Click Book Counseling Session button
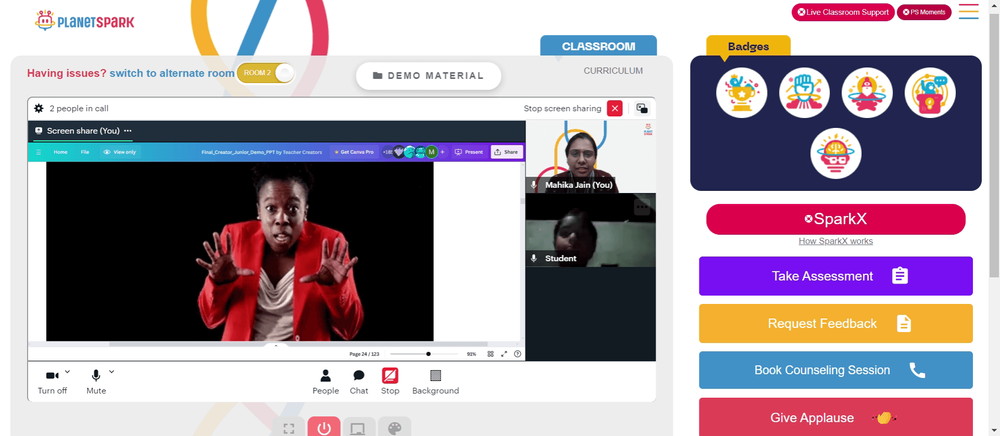The image size is (1000, 436). point(835,370)
